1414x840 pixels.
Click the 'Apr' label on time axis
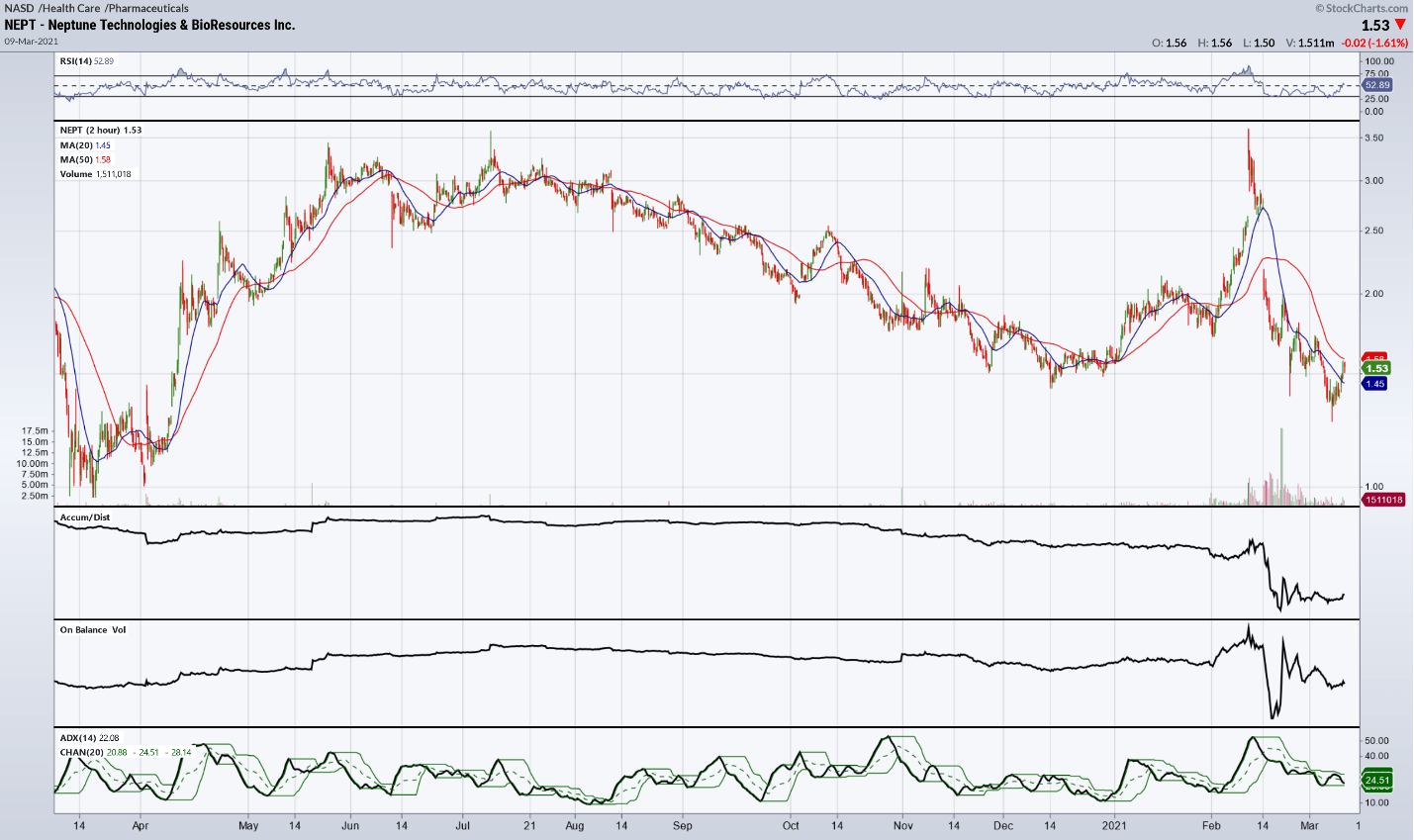(140, 825)
